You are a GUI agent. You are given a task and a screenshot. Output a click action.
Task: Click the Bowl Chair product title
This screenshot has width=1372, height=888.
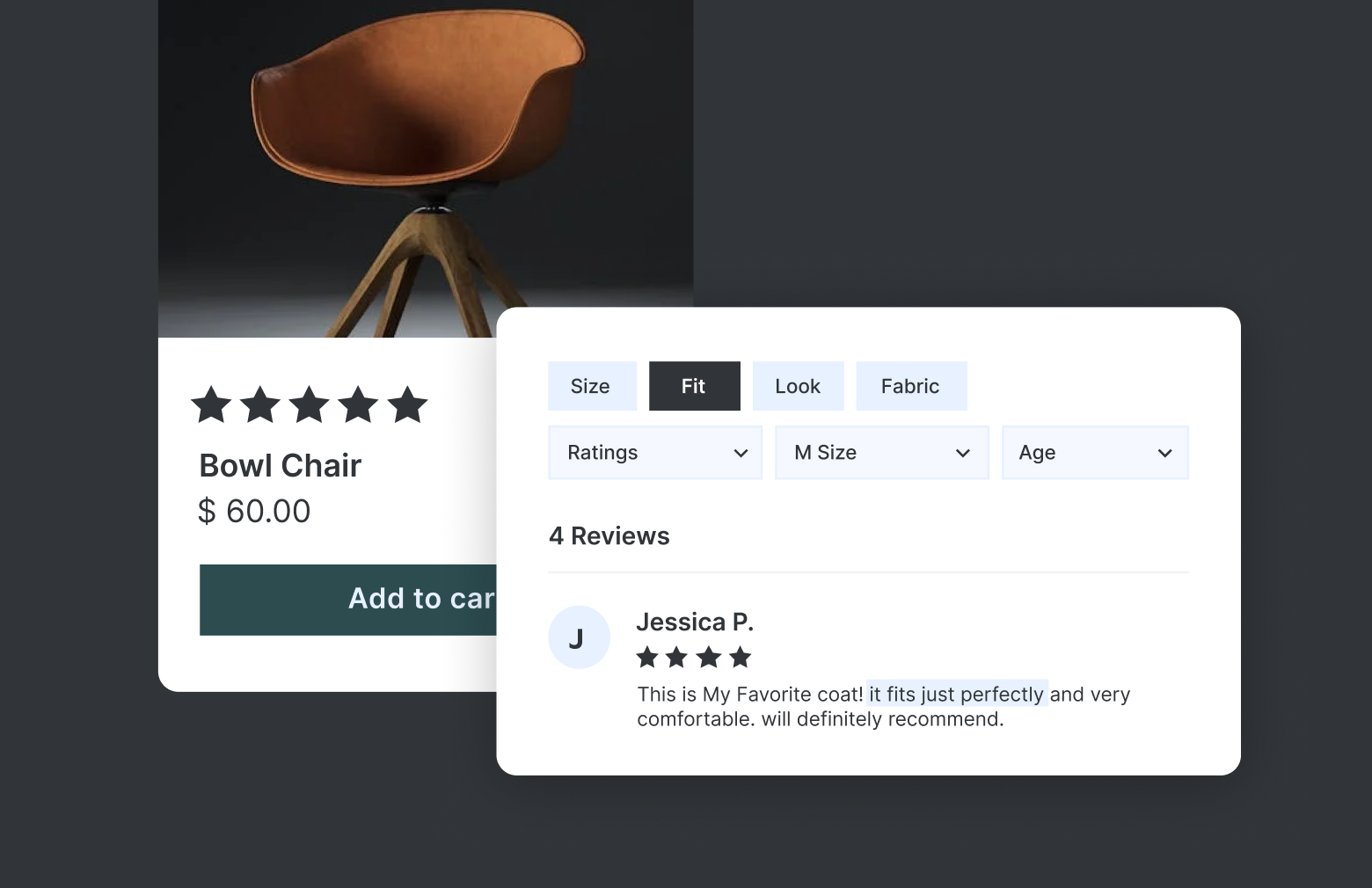(x=281, y=465)
